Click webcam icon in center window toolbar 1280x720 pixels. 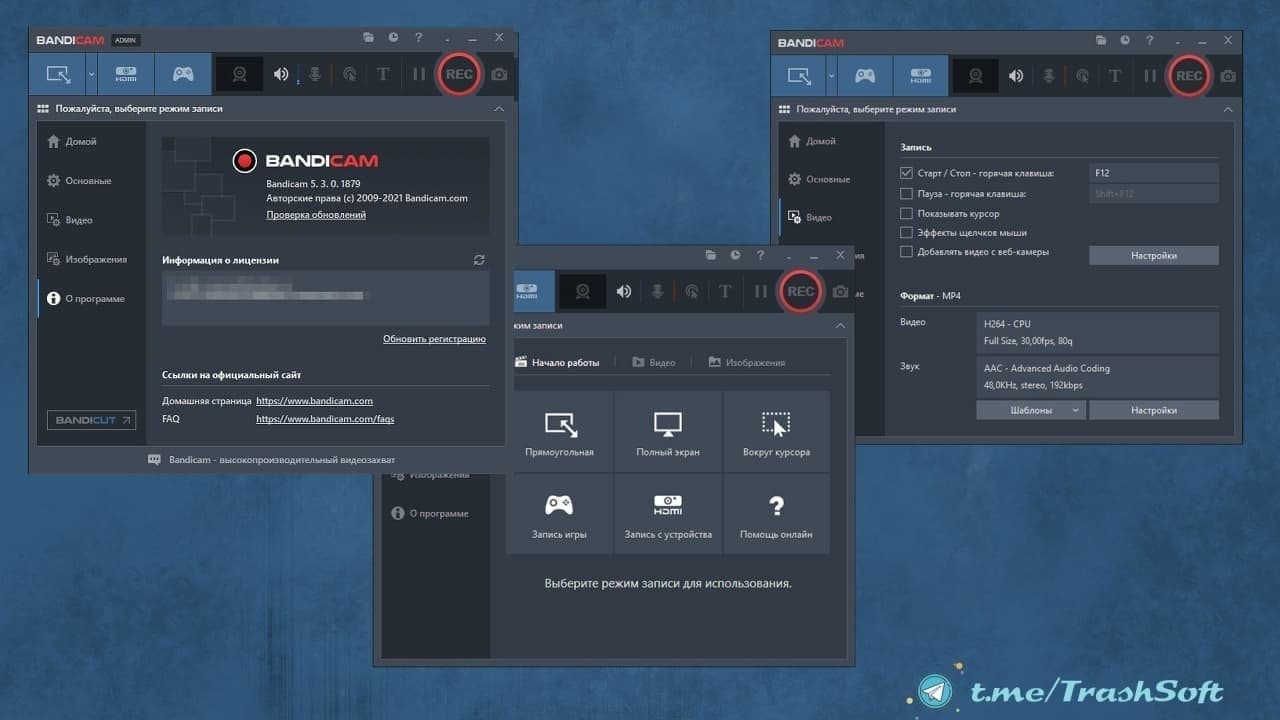582,292
